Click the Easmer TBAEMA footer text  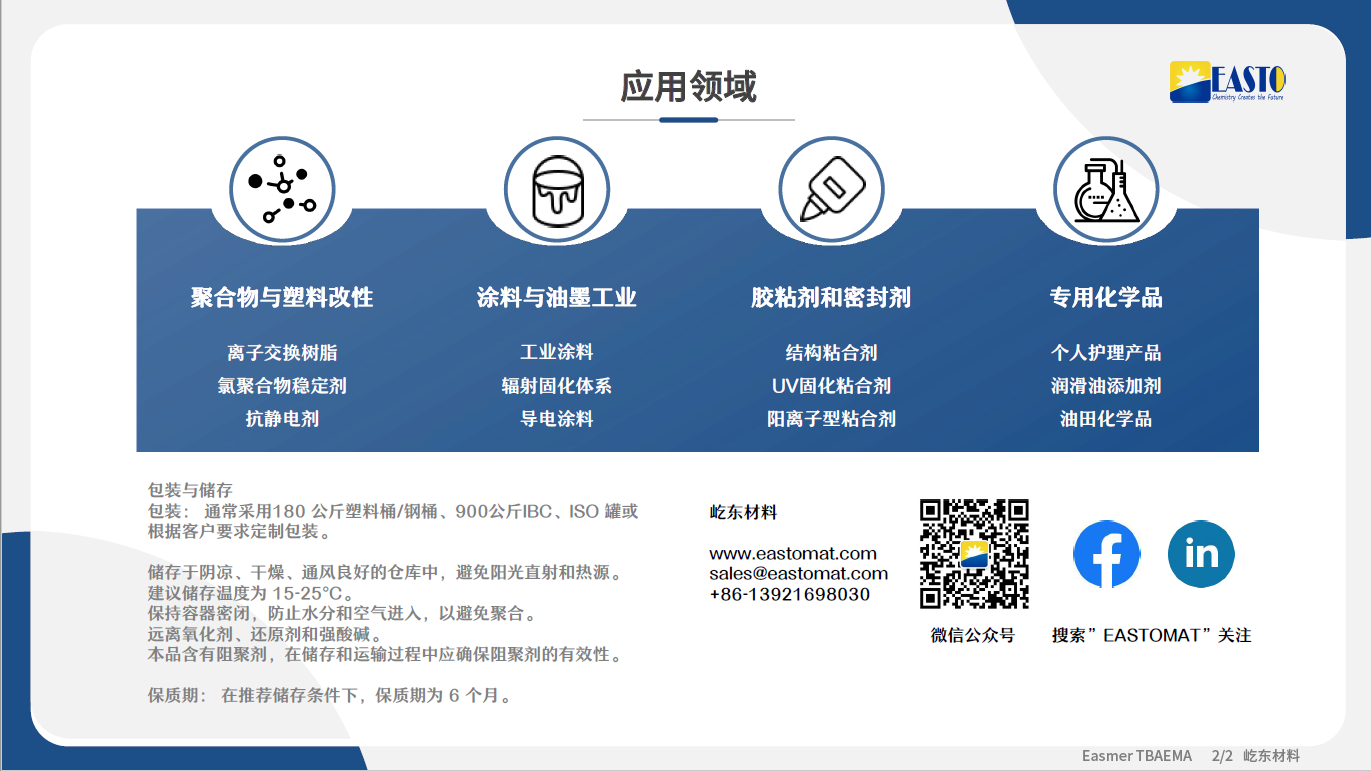pos(1137,756)
